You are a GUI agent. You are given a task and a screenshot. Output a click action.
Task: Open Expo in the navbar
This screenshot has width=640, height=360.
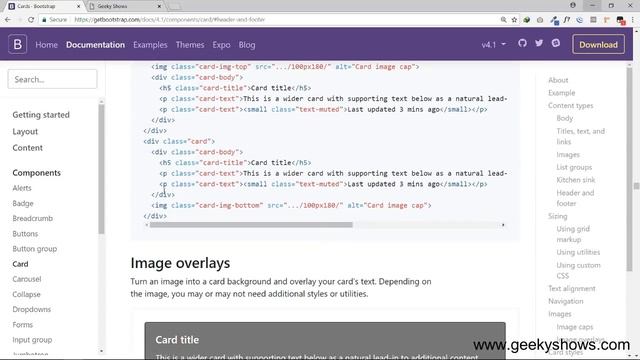[x=221, y=45]
